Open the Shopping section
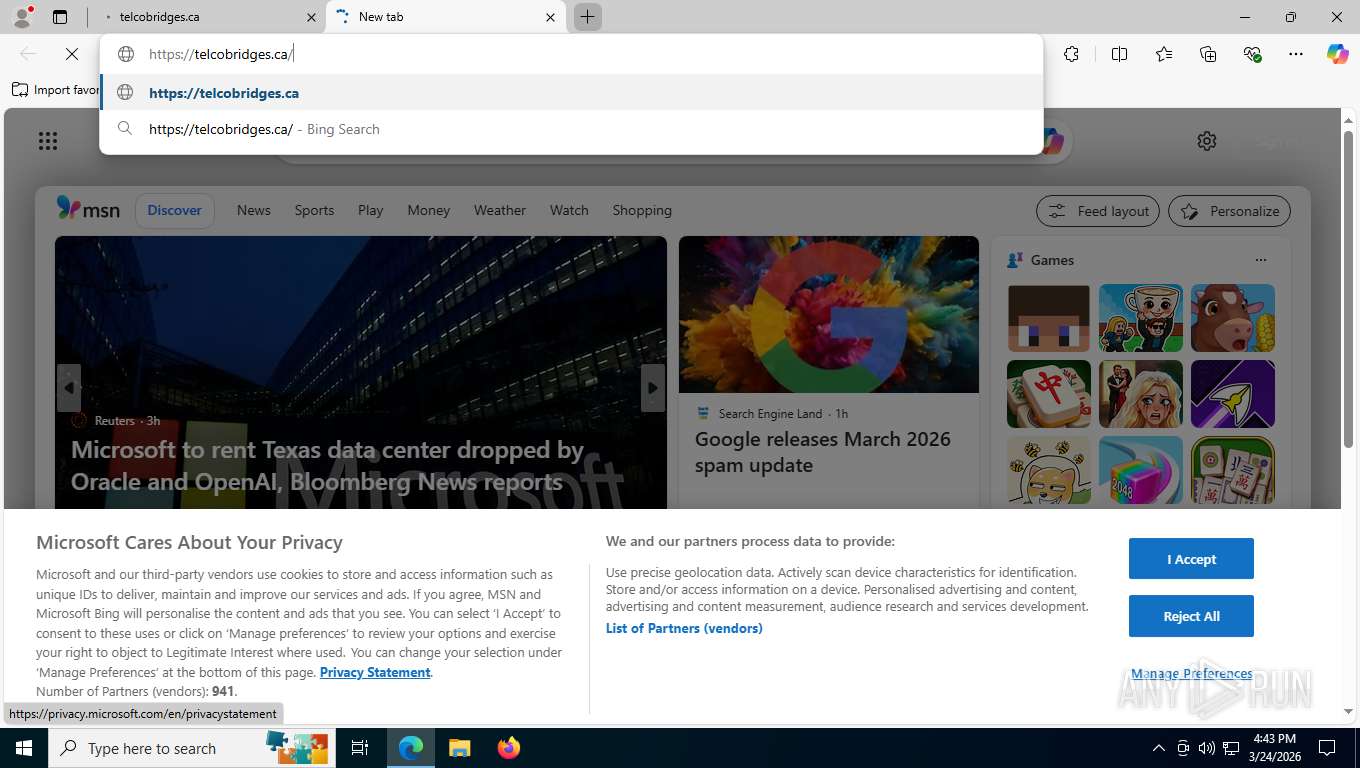 [x=642, y=210]
